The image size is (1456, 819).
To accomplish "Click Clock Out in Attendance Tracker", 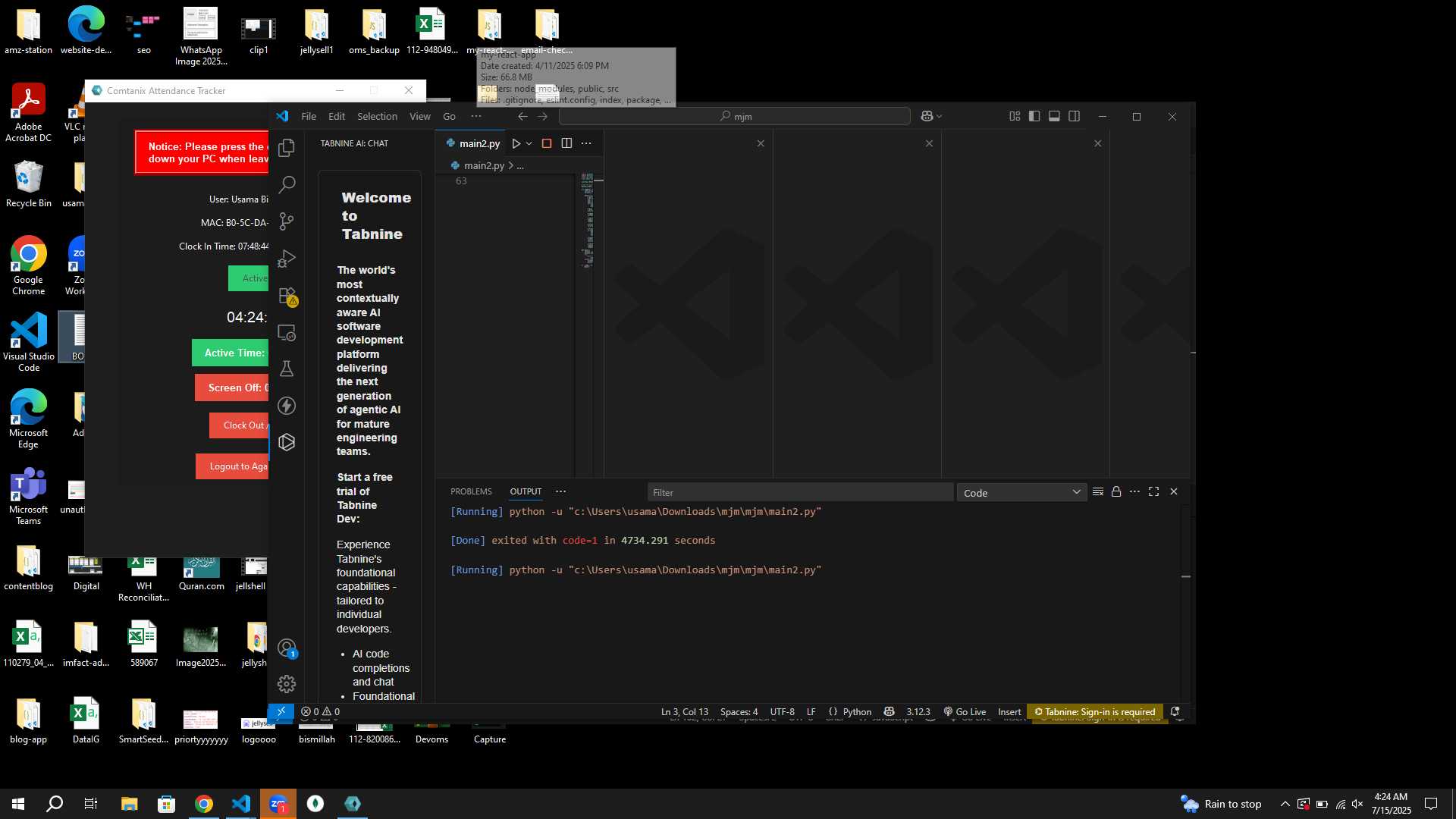I will (240, 425).
